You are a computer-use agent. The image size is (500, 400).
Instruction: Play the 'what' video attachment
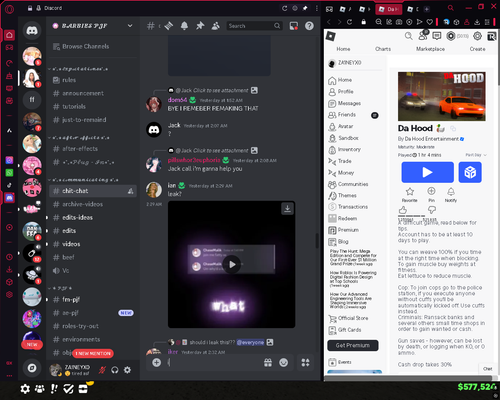[x=232, y=264]
